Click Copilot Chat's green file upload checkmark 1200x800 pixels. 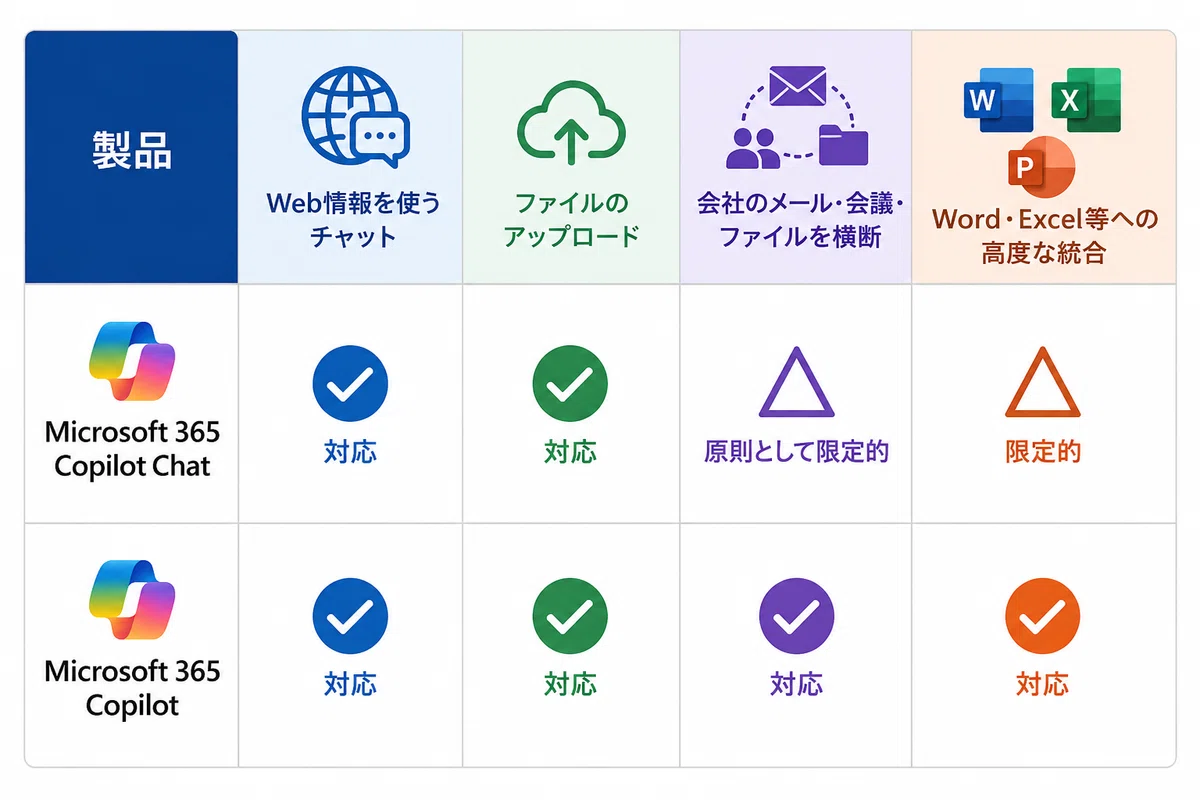(x=570, y=381)
